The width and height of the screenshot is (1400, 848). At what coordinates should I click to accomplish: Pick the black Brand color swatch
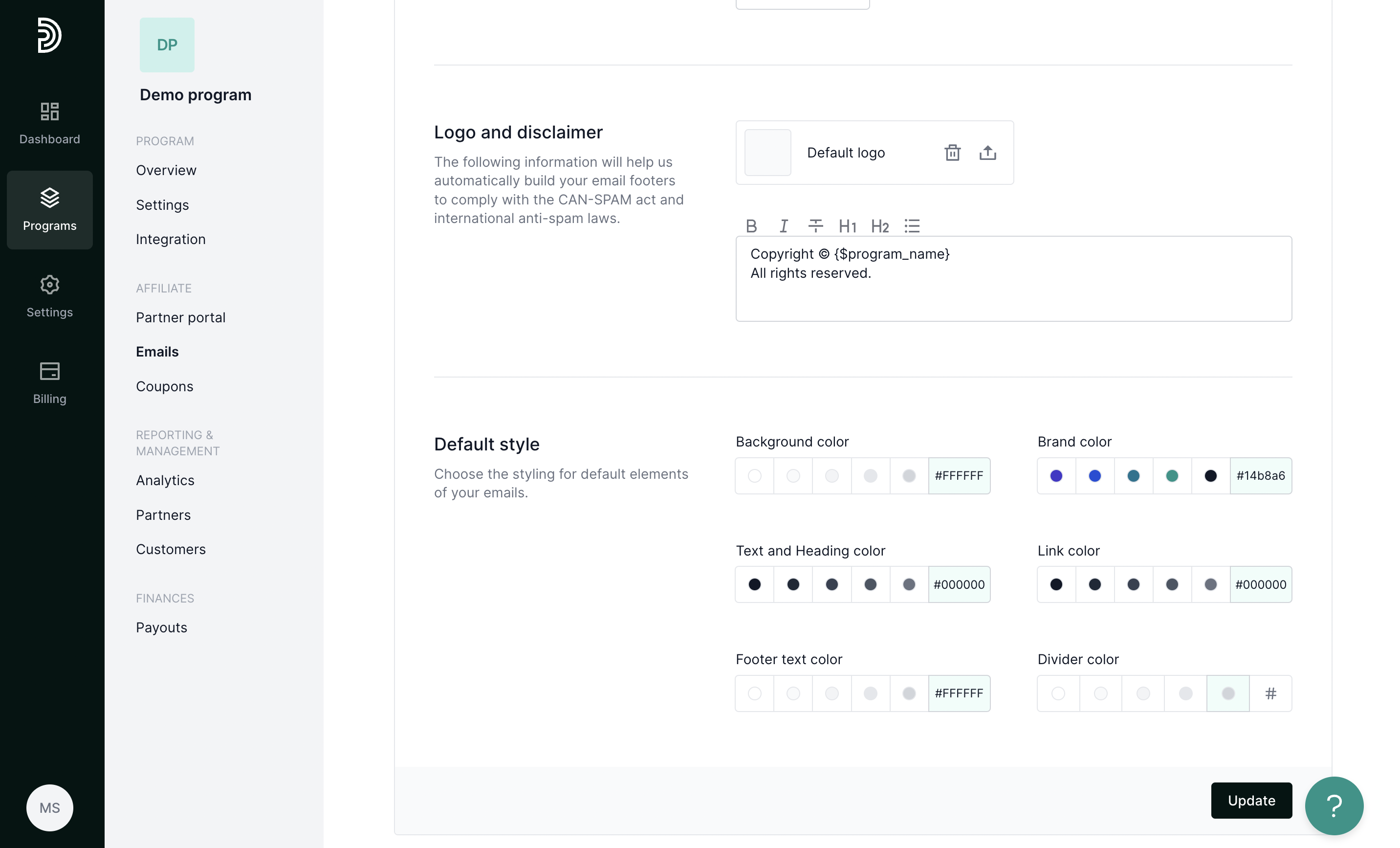click(x=1210, y=475)
